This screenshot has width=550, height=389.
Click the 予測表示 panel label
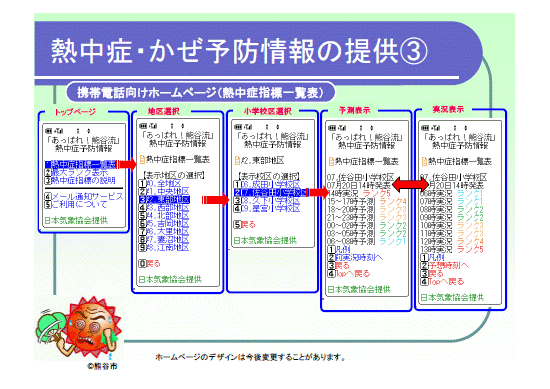pos(354,110)
